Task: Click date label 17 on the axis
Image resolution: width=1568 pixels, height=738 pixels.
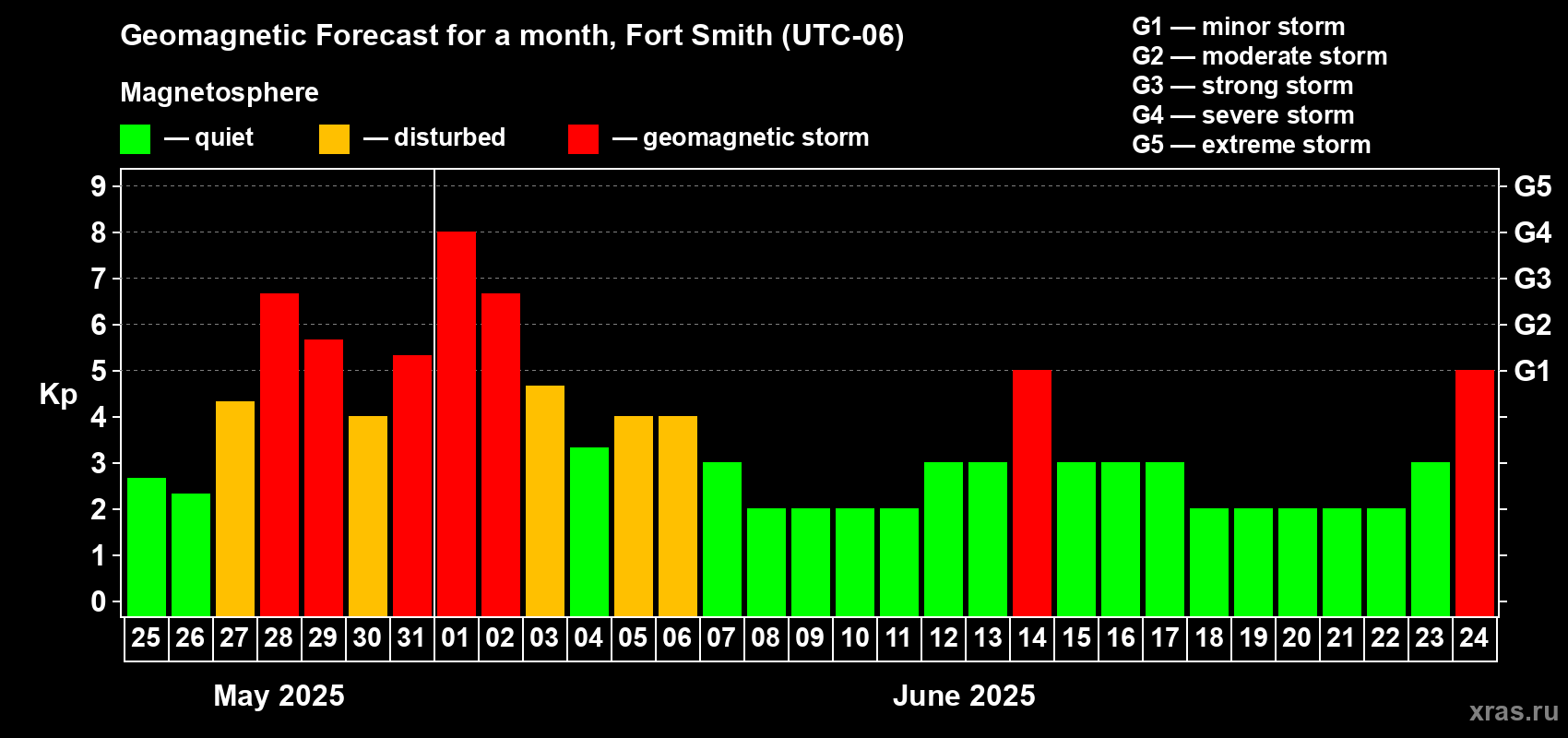Action: (x=1165, y=637)
